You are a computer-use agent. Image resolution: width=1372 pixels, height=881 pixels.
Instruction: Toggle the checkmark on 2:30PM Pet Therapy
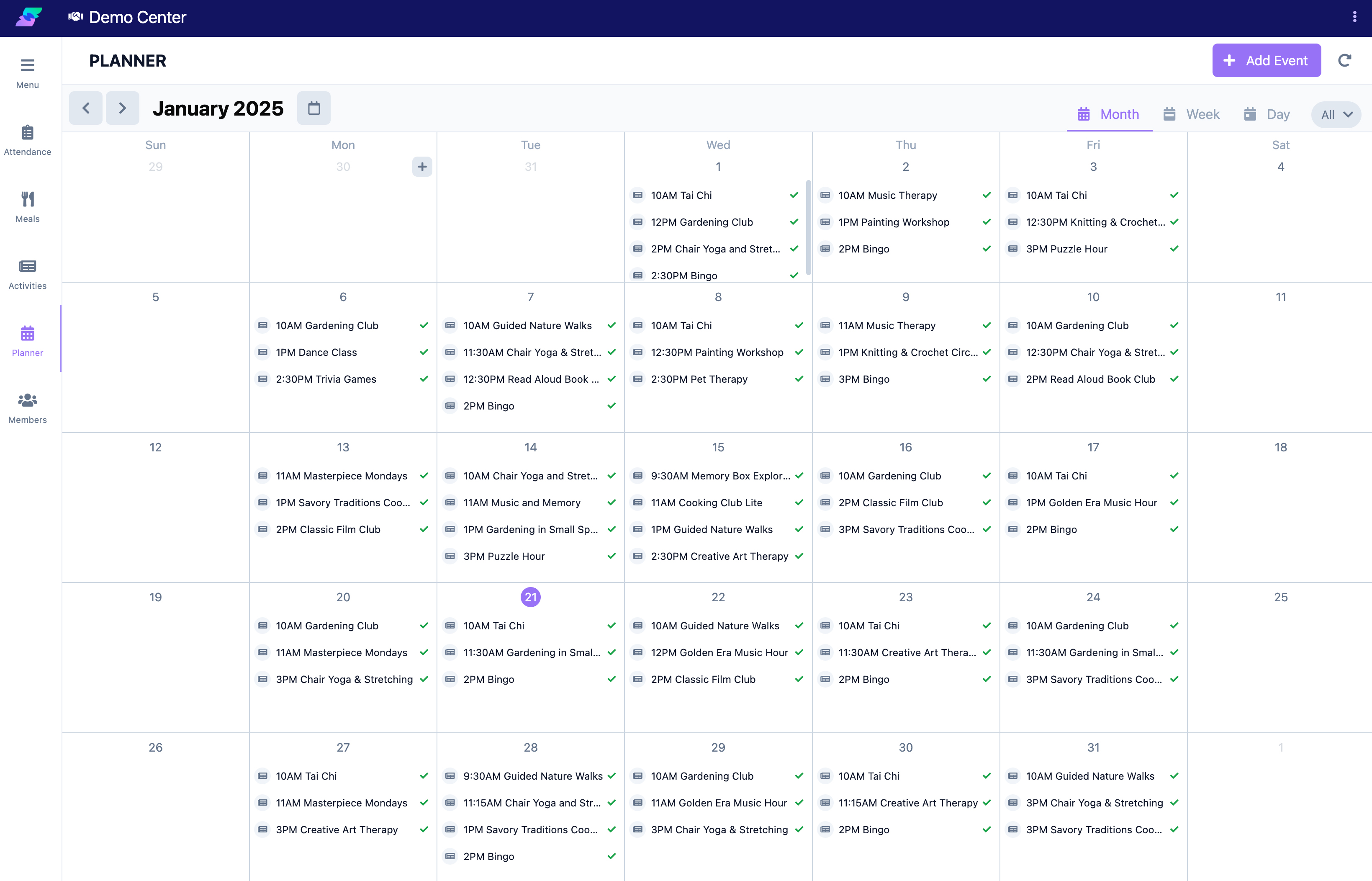799,379
